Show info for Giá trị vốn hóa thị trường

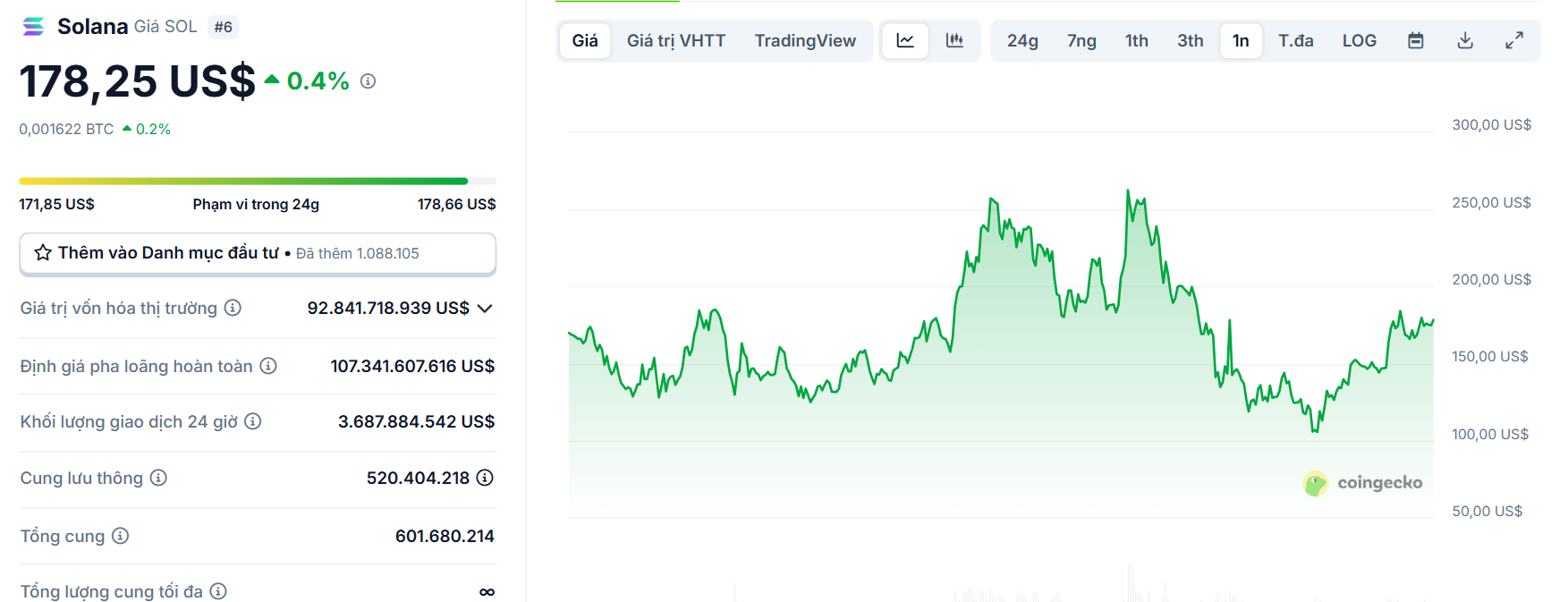click(x=233, y=308)
